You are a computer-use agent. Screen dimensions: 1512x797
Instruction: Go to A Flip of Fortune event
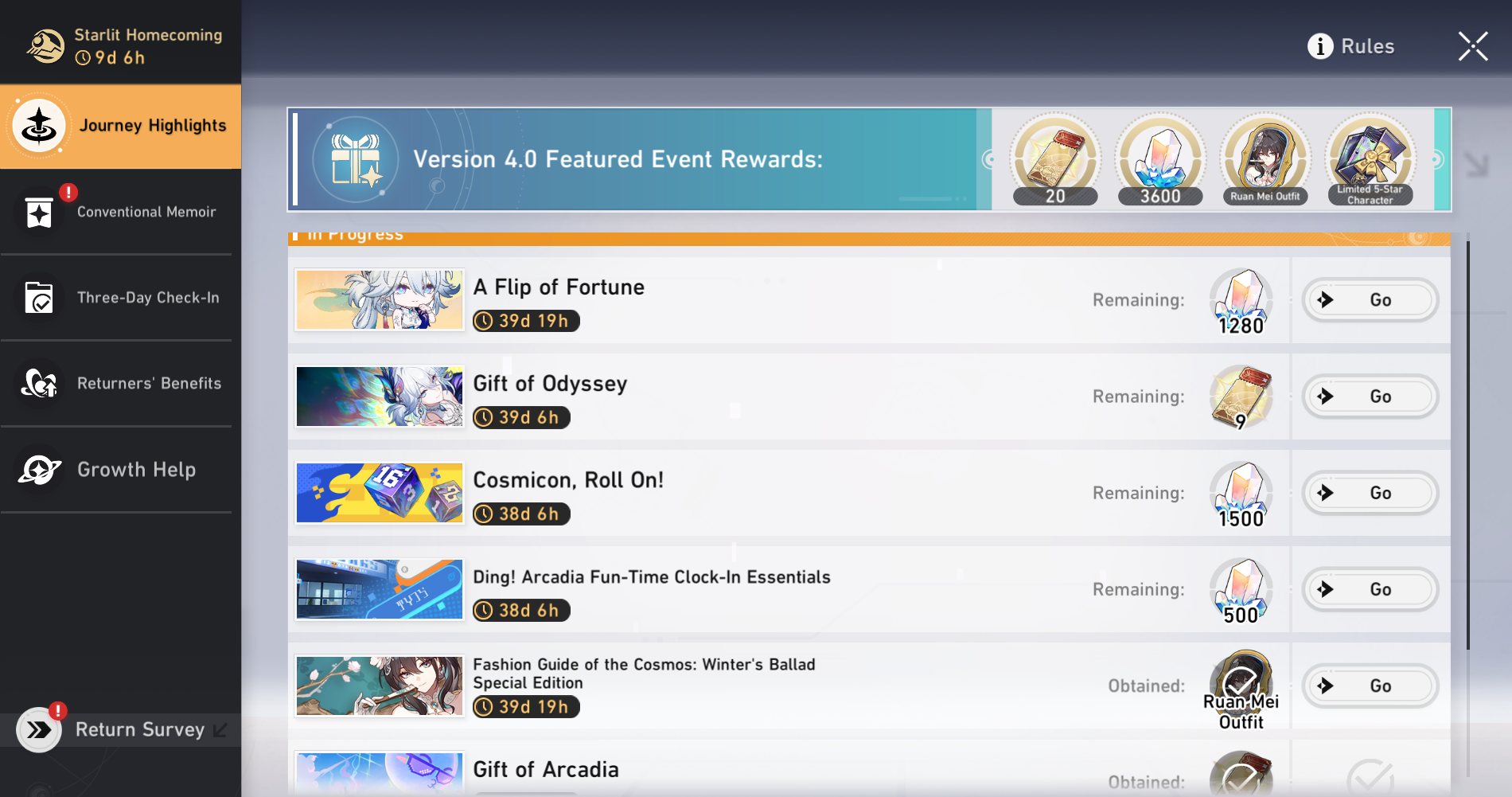(1370, 300)
